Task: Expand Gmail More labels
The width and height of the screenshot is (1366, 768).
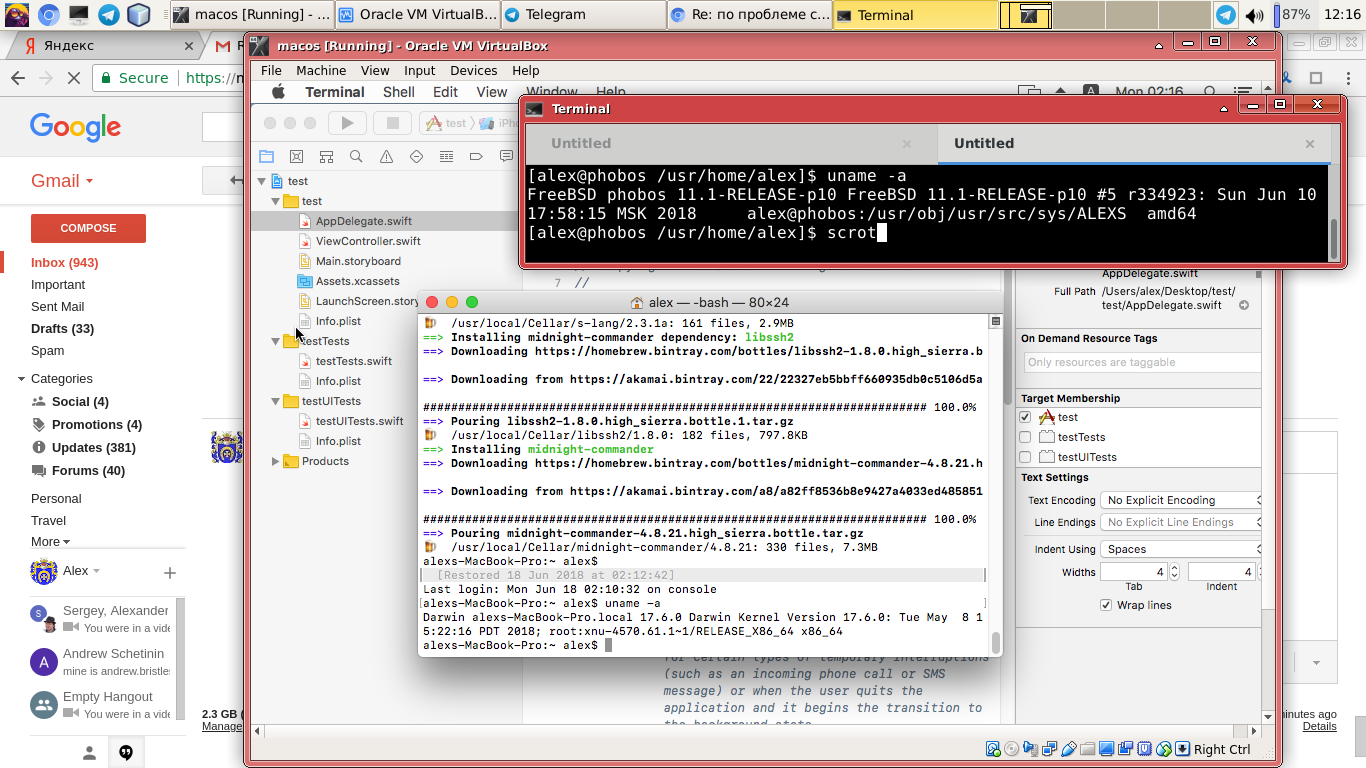Action: pyautogui.click(x=50, y=542)
